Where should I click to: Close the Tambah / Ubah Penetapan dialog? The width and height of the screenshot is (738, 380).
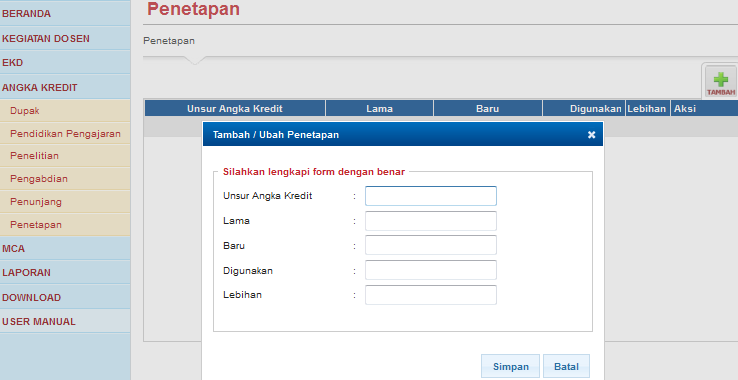[x=592, y=135]
